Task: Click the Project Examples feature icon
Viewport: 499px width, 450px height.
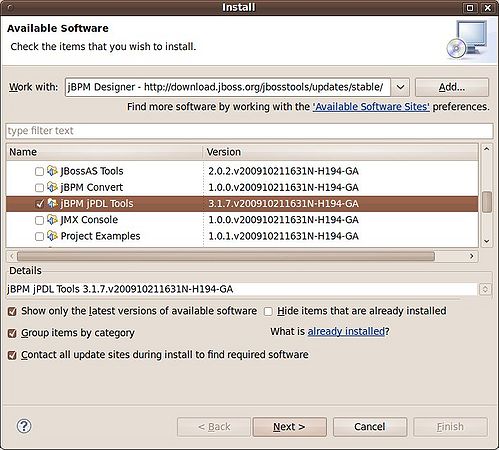Action: (x=52, y=236)
